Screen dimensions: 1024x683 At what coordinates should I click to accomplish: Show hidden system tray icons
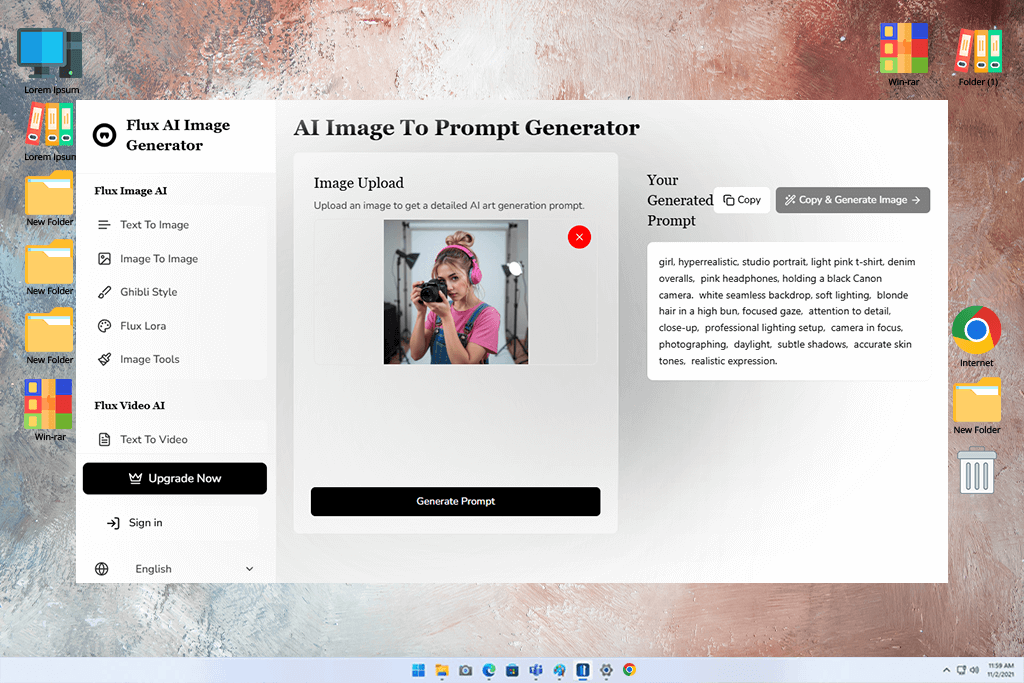pyautogui.click(x=946, y=670)
